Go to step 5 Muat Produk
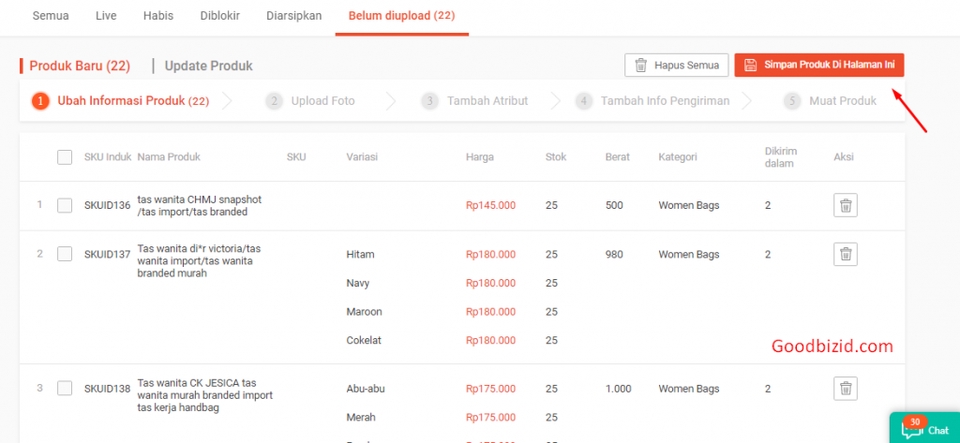 [x=830, y=101]
